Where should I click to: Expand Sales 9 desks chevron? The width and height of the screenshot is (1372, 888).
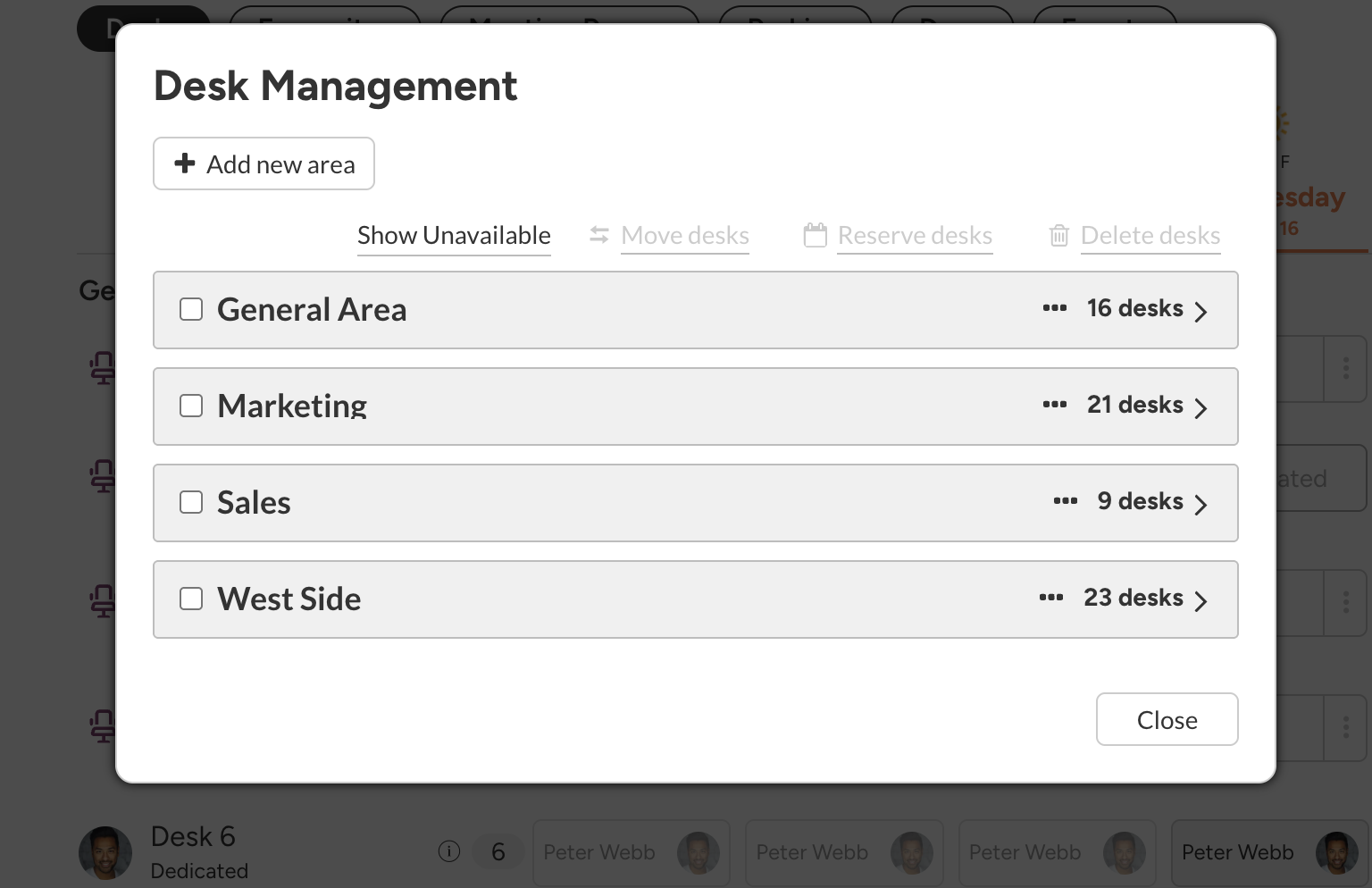coord(1201,504)
